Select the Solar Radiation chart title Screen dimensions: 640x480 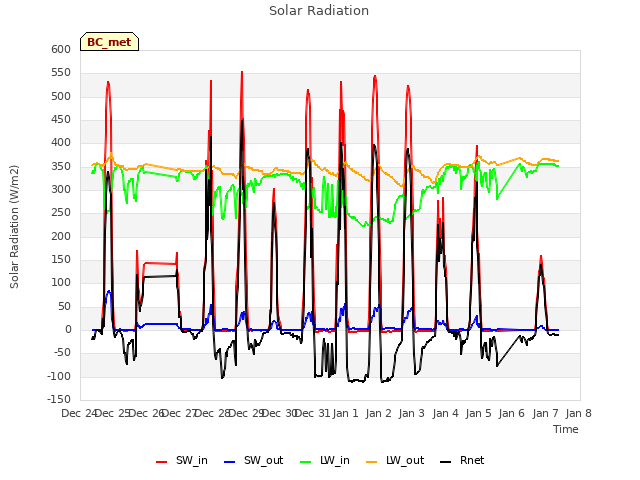point(319,11)
